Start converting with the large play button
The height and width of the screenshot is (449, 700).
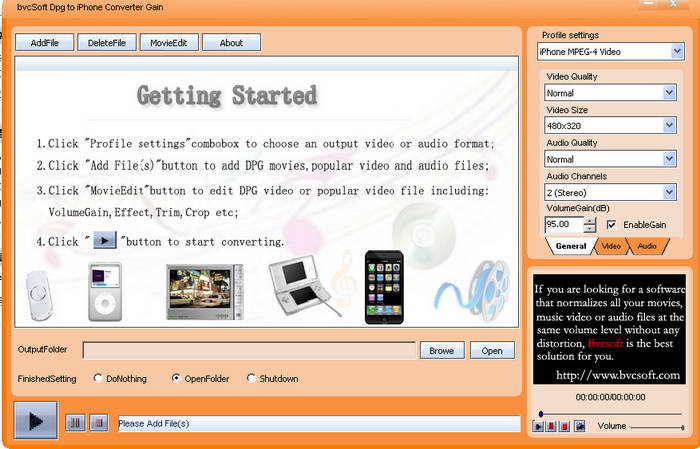coord(36,420)
